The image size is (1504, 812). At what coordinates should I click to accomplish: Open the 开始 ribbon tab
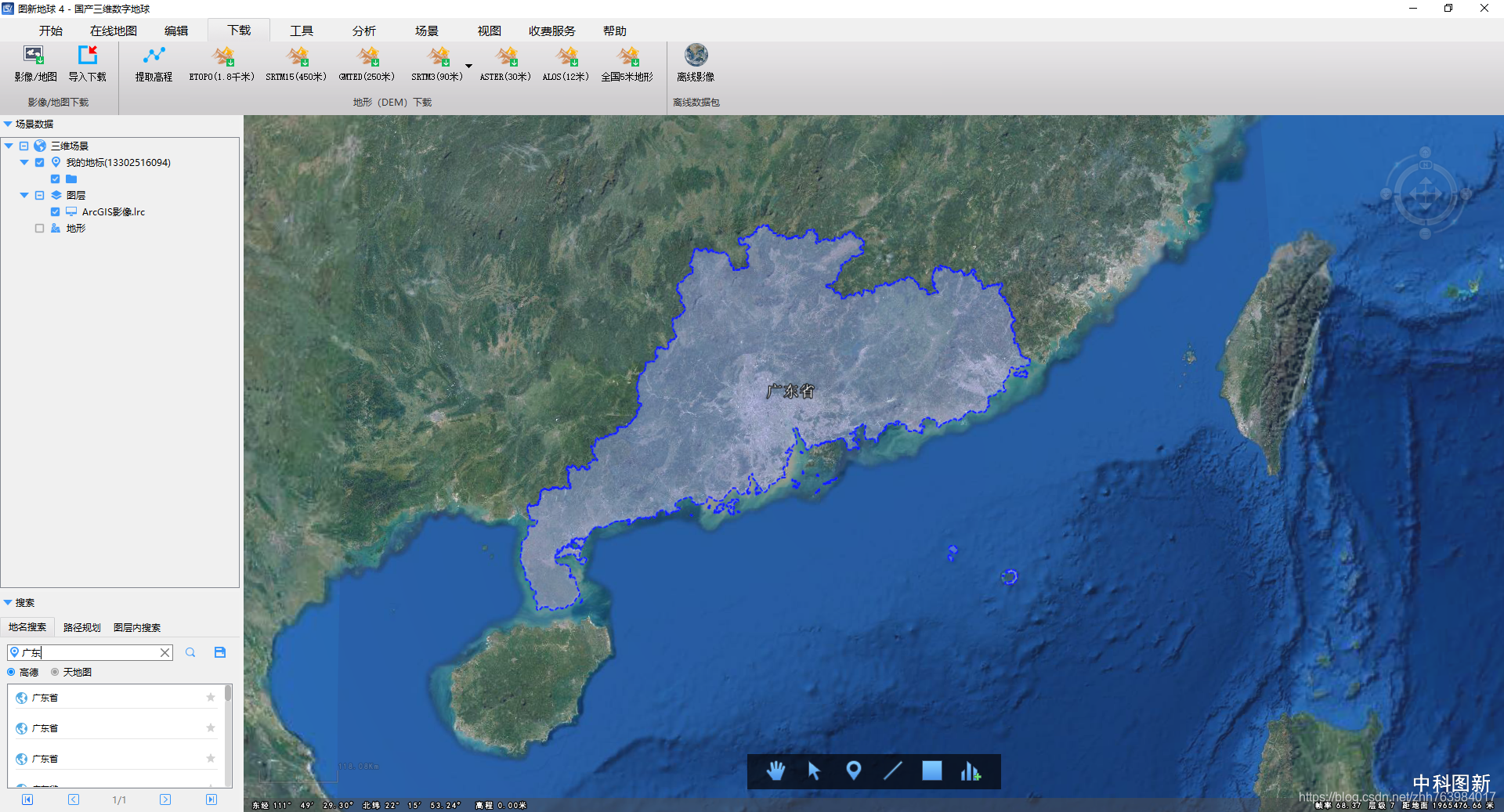coord(51,31)
